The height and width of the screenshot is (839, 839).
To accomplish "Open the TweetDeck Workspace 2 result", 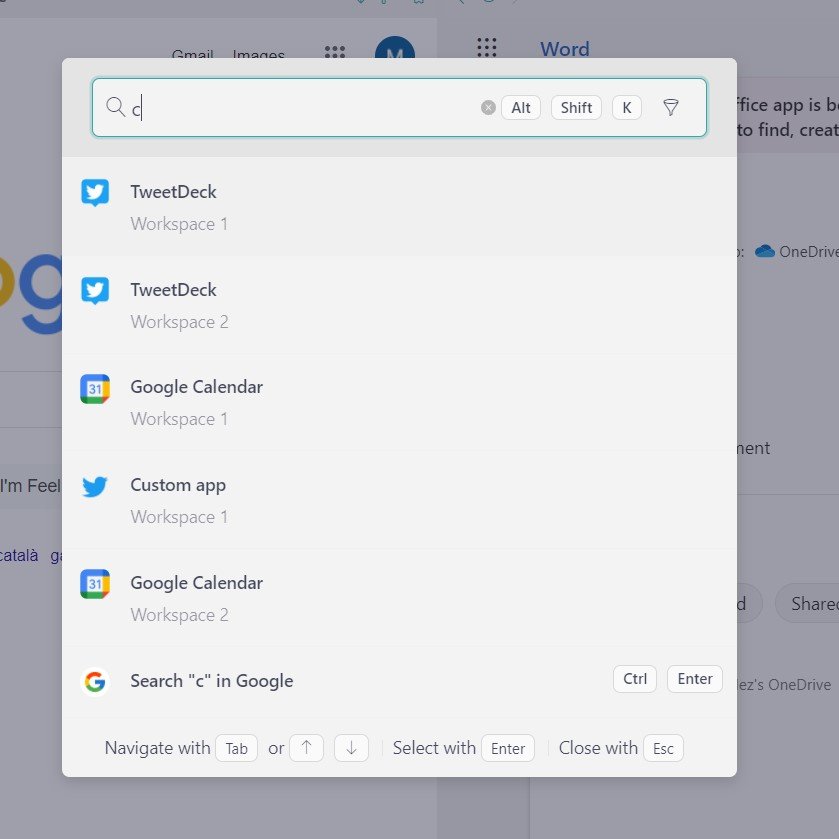I will (399, 305).
